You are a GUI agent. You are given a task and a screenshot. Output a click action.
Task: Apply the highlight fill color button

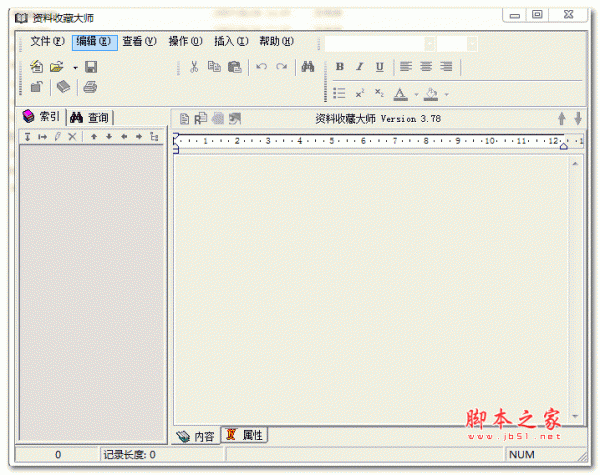click(430, 94)
